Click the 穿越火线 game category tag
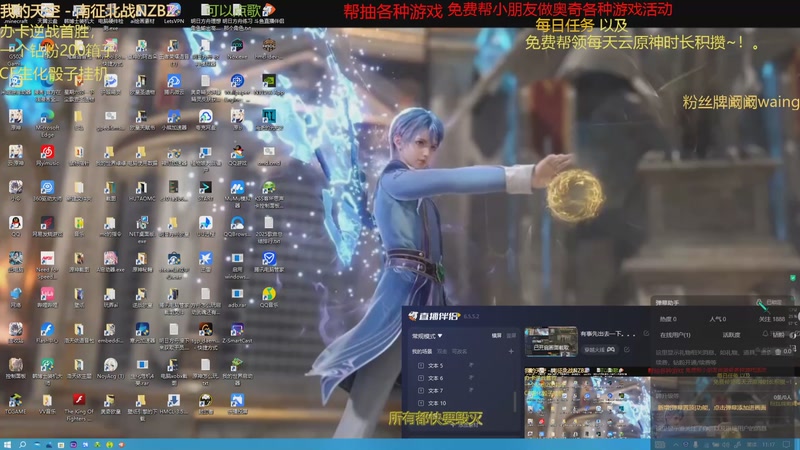Screen dimensions: 800x450 coord(599,349)
